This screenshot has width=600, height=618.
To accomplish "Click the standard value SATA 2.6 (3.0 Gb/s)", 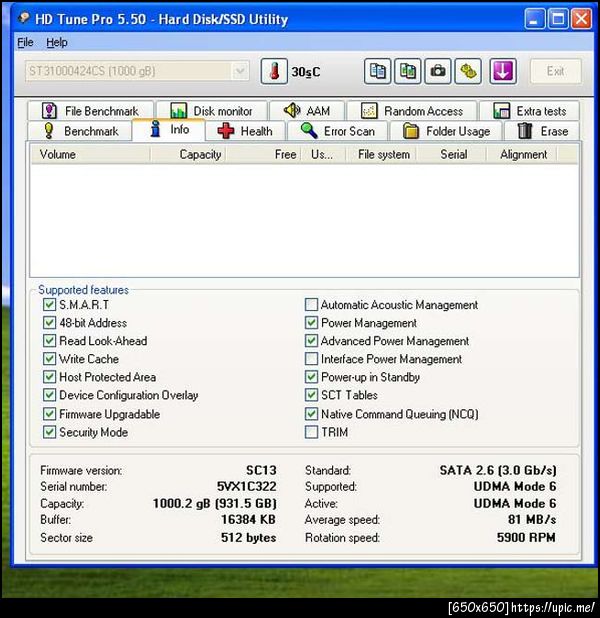I will [498, 470].
